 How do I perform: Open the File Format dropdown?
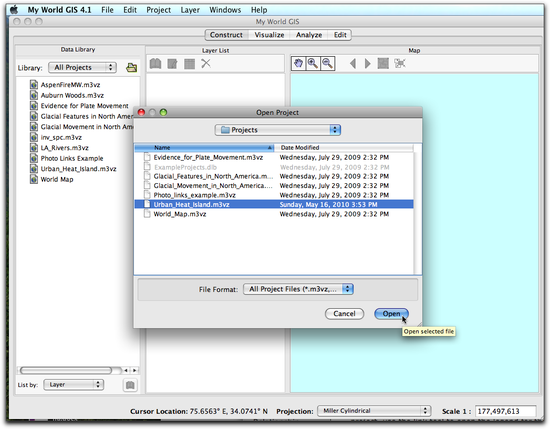click(x=298, y=289)
